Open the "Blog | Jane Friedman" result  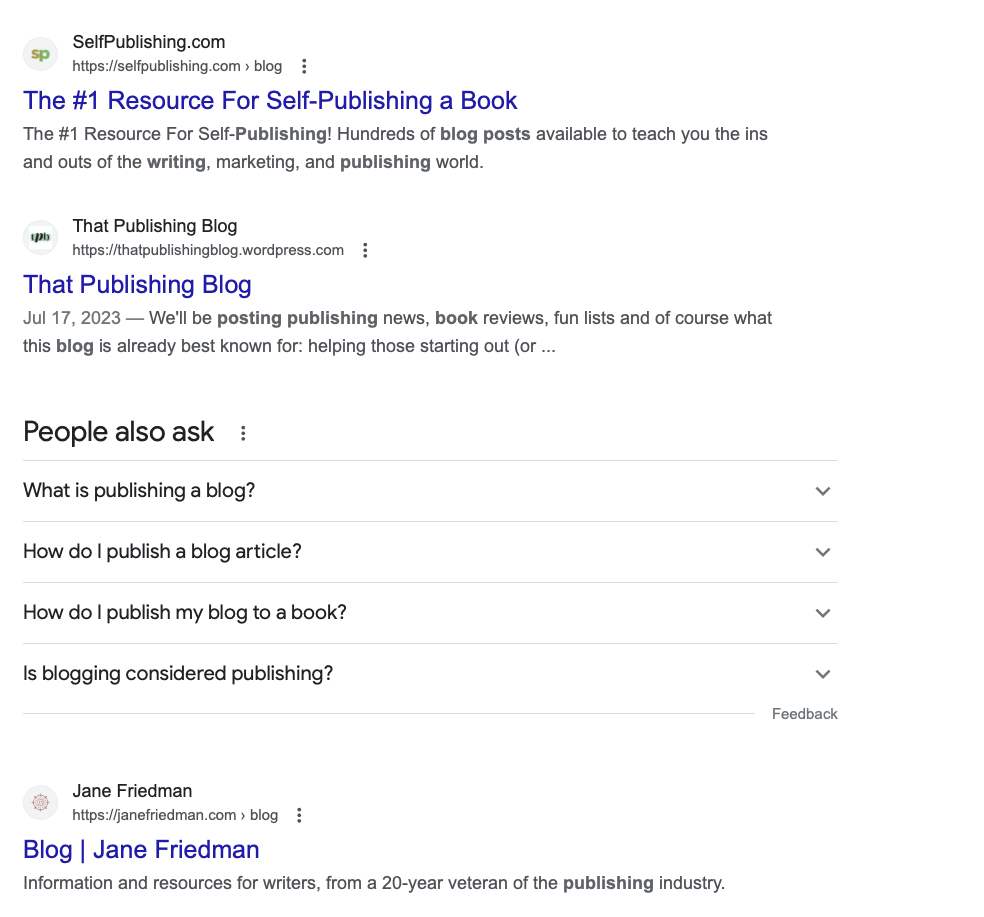[141, 850]
